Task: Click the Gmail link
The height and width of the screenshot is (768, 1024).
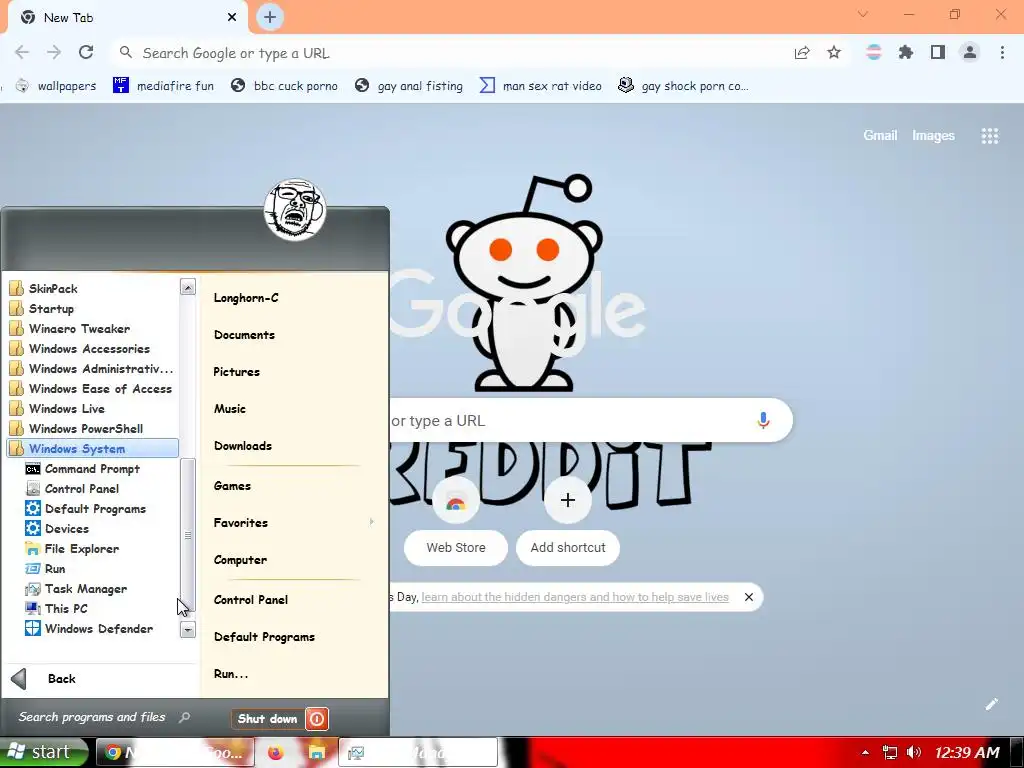Action: point(880,135)
